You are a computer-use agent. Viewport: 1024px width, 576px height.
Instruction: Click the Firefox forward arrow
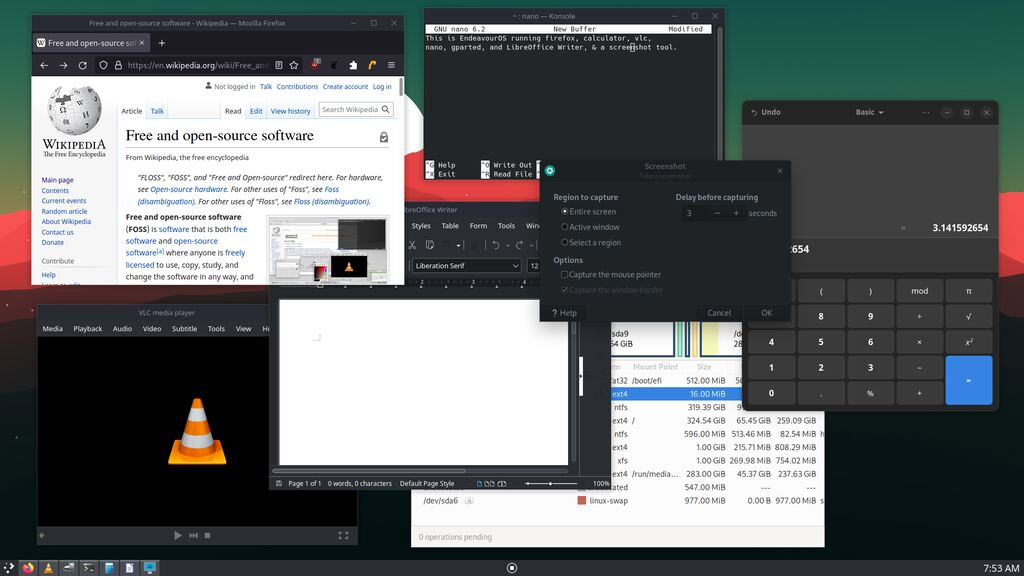63,65
